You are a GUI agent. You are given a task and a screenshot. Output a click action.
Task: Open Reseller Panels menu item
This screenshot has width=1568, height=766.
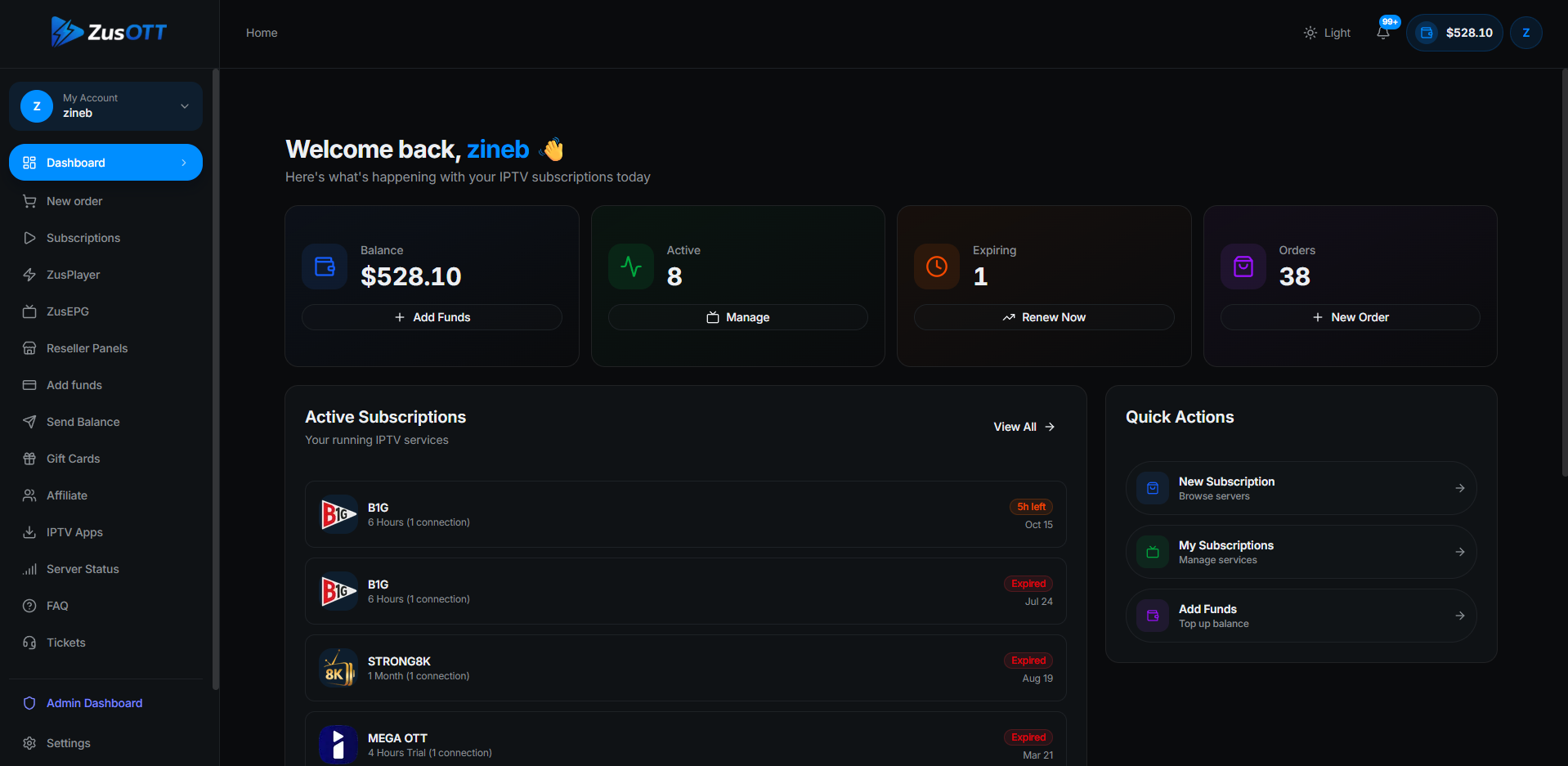[x=106, y=348]
